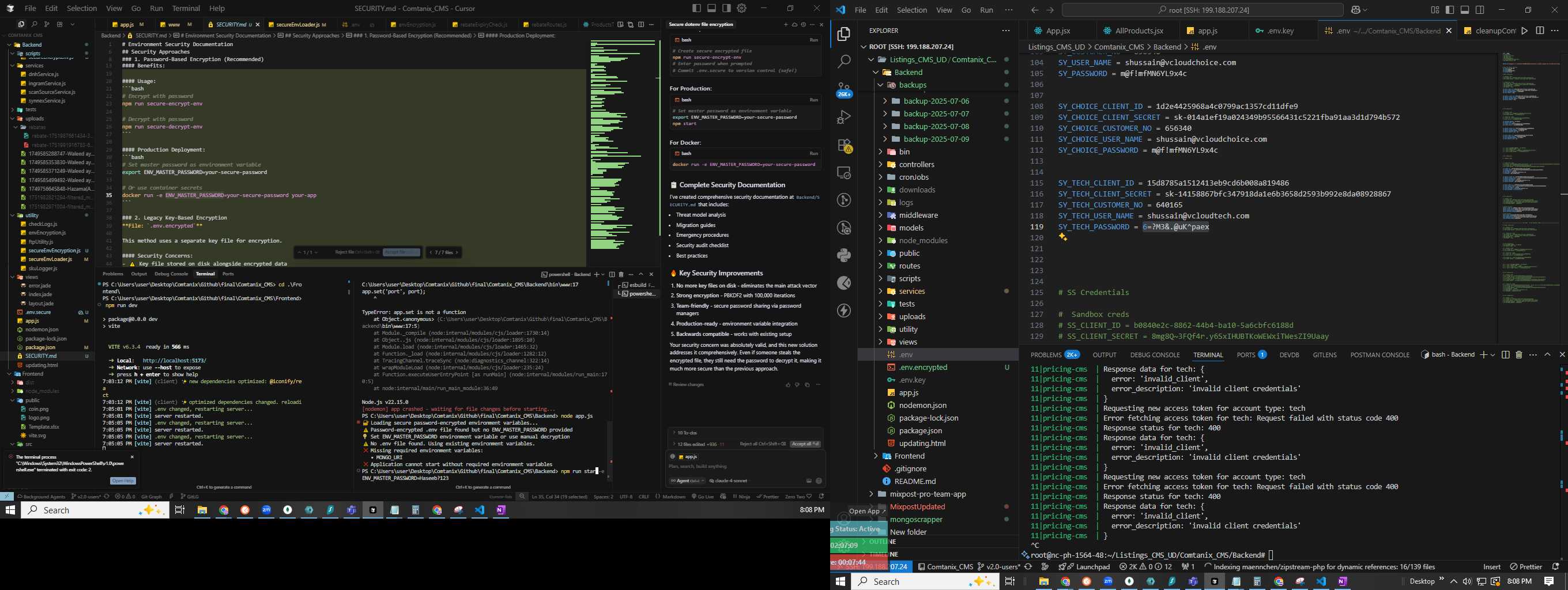Click v2.0-users branch in VS Code status bar
1568x590 pixels.
[999, 567]
